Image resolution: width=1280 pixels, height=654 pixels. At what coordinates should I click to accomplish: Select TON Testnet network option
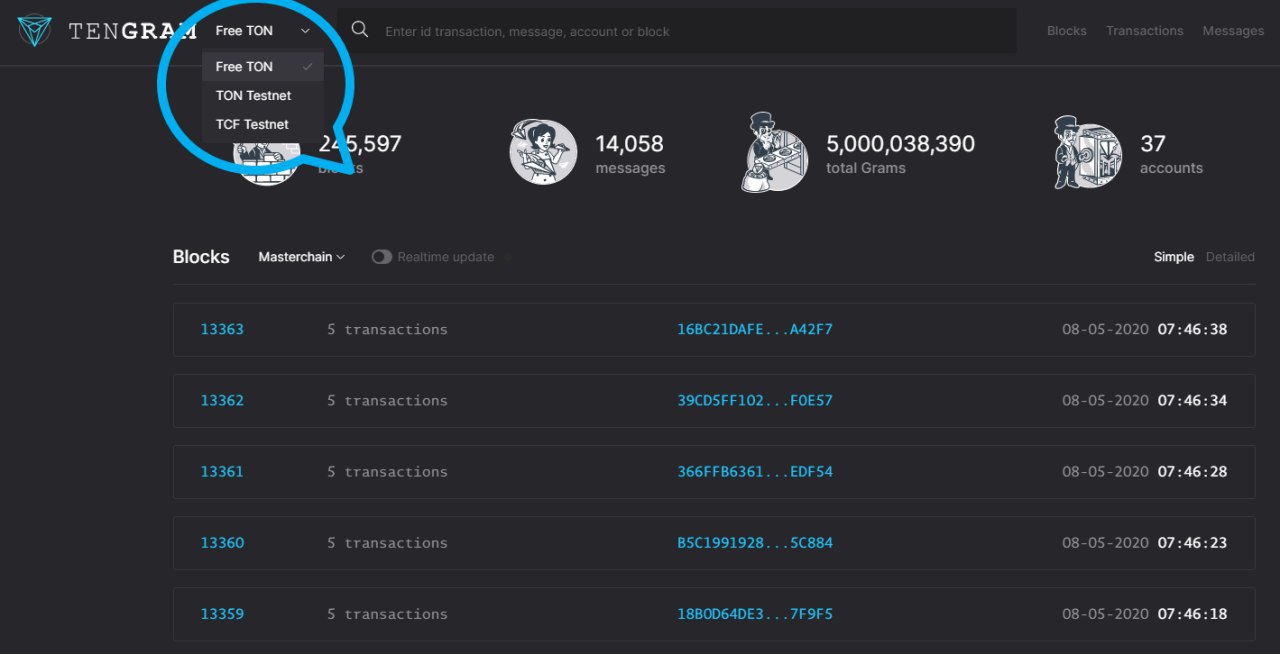[263, 95]
